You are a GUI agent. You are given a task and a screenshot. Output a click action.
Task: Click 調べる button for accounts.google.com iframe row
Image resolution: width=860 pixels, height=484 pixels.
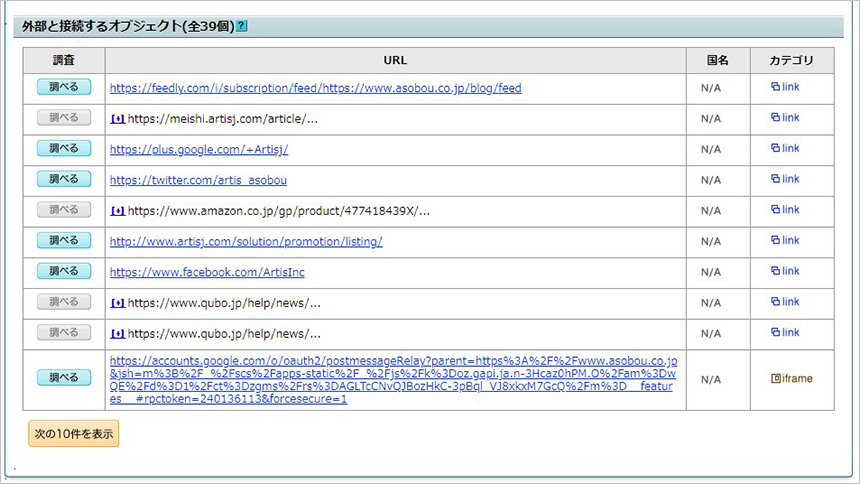point(64,378)
